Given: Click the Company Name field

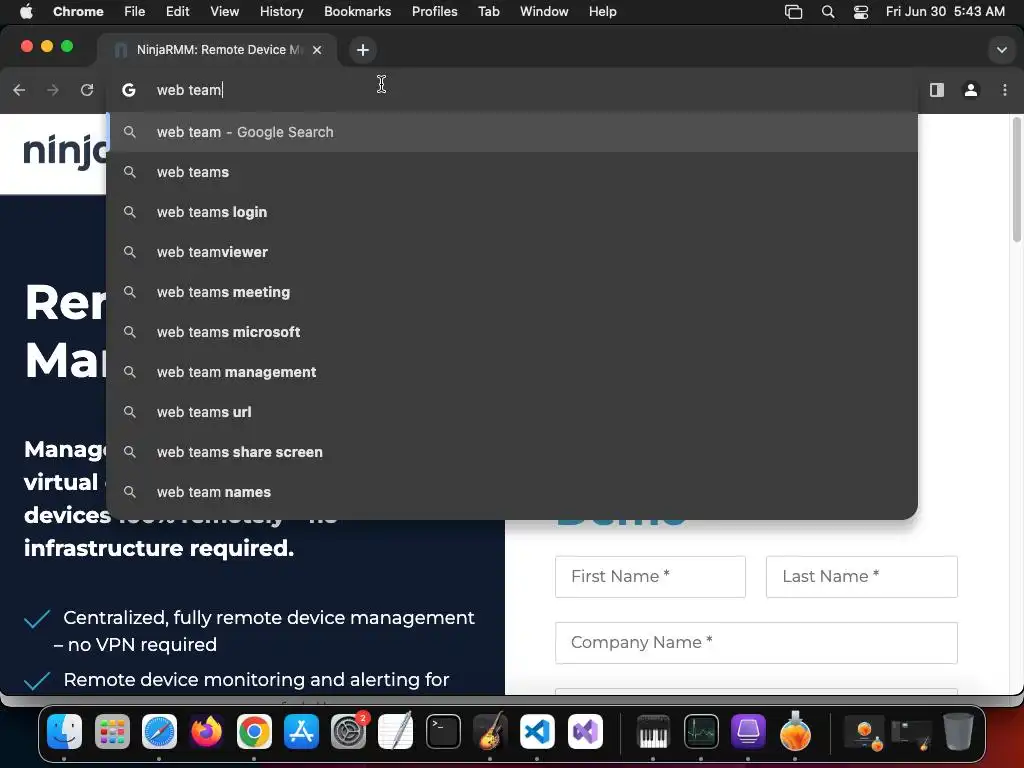Looking at the screenshot, I should pyautogui.click(x=756, y=643).
